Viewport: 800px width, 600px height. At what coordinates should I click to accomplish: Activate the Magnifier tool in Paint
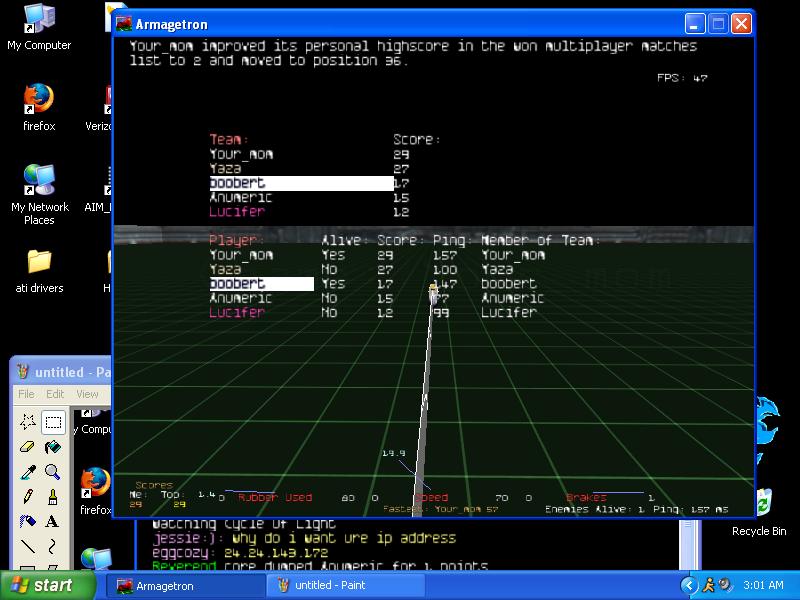53,472
